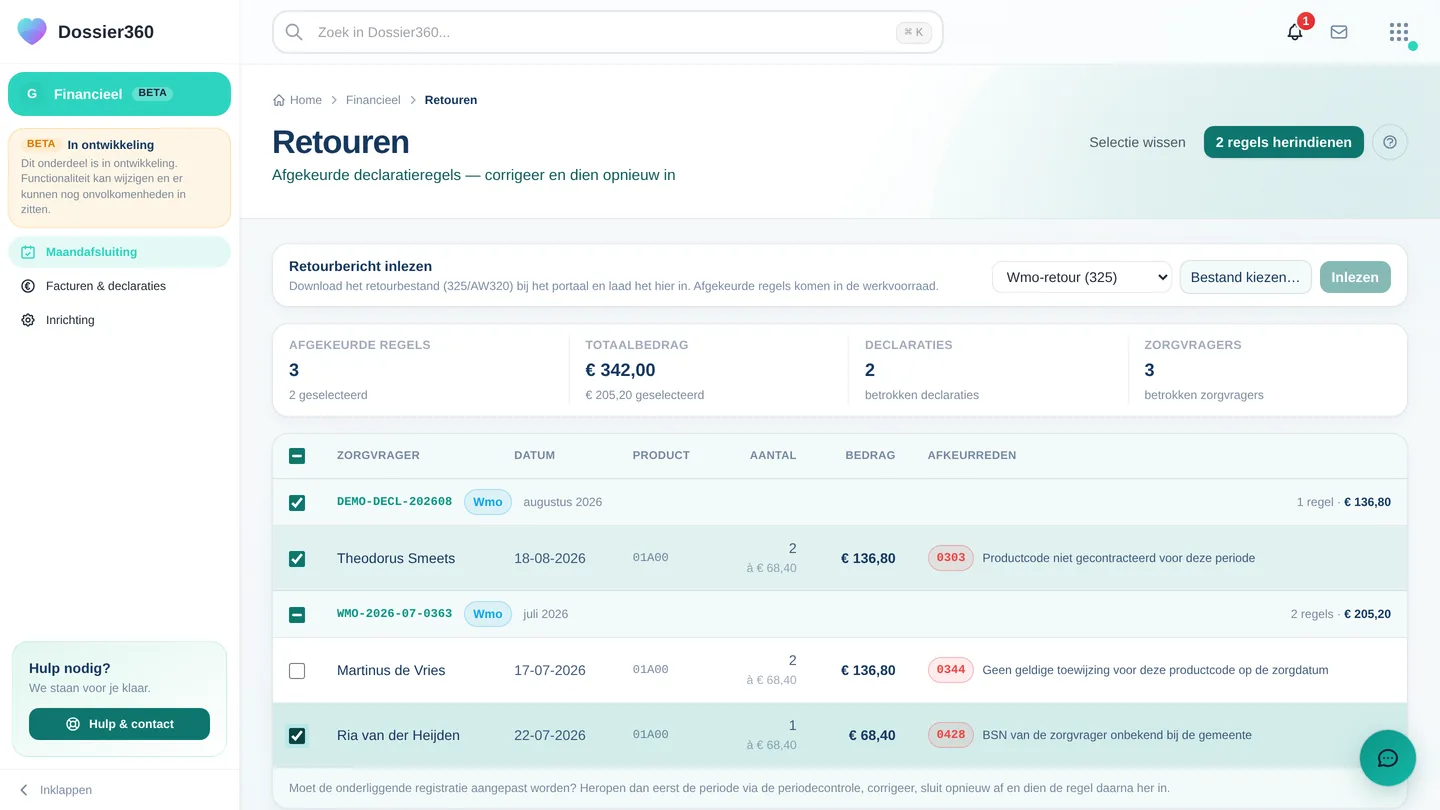1440x810 pixels.
Task: Select the Financieel module header
Action: [x=119, y=94]
